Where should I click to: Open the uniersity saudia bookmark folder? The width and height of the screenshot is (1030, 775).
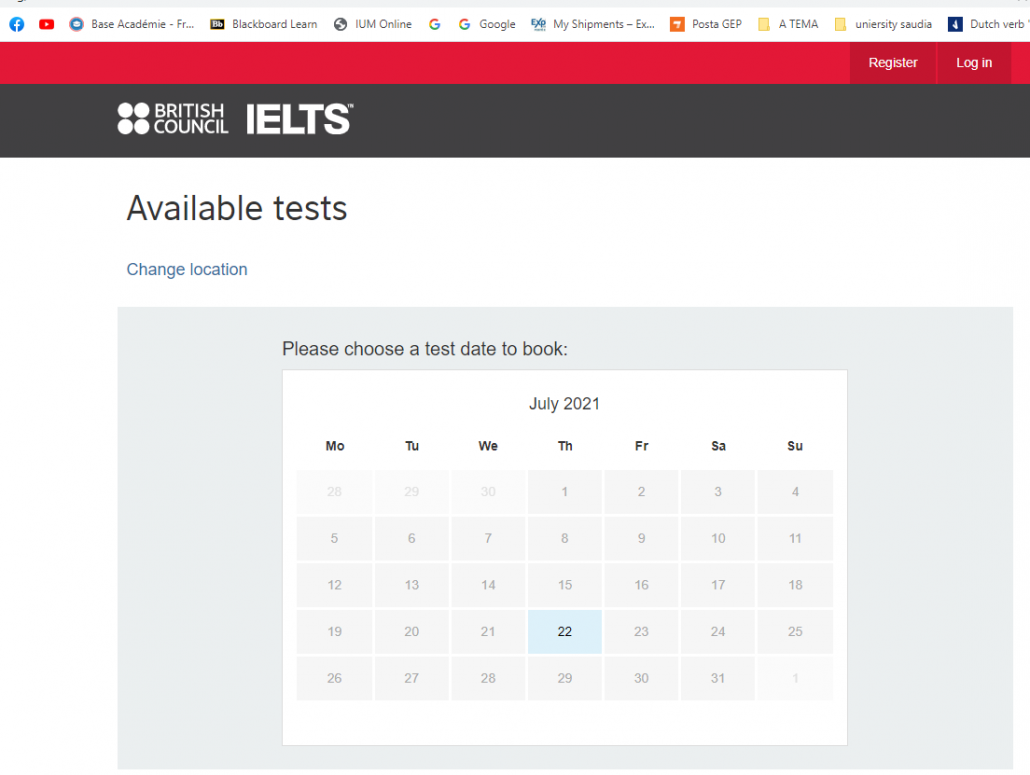coord(884,24)
